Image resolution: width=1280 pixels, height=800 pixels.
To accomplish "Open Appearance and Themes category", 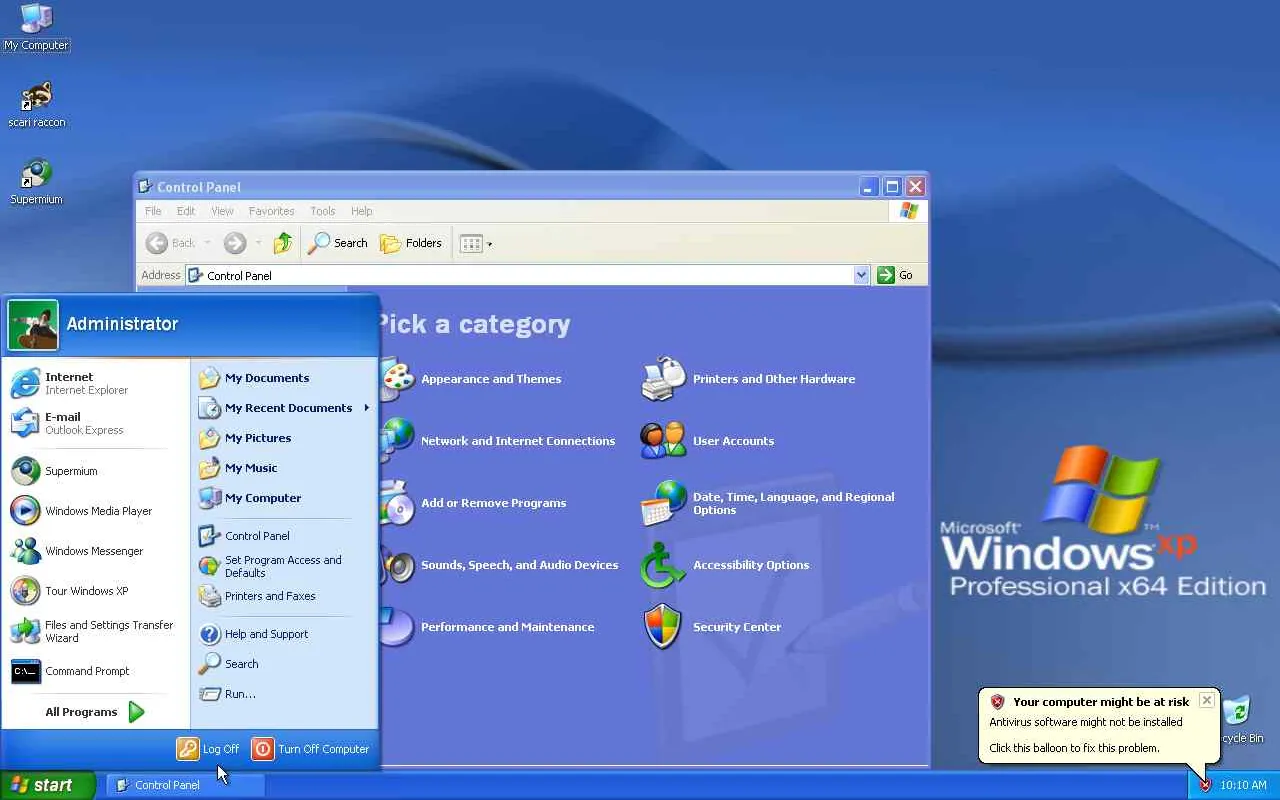I will point(491,379).
